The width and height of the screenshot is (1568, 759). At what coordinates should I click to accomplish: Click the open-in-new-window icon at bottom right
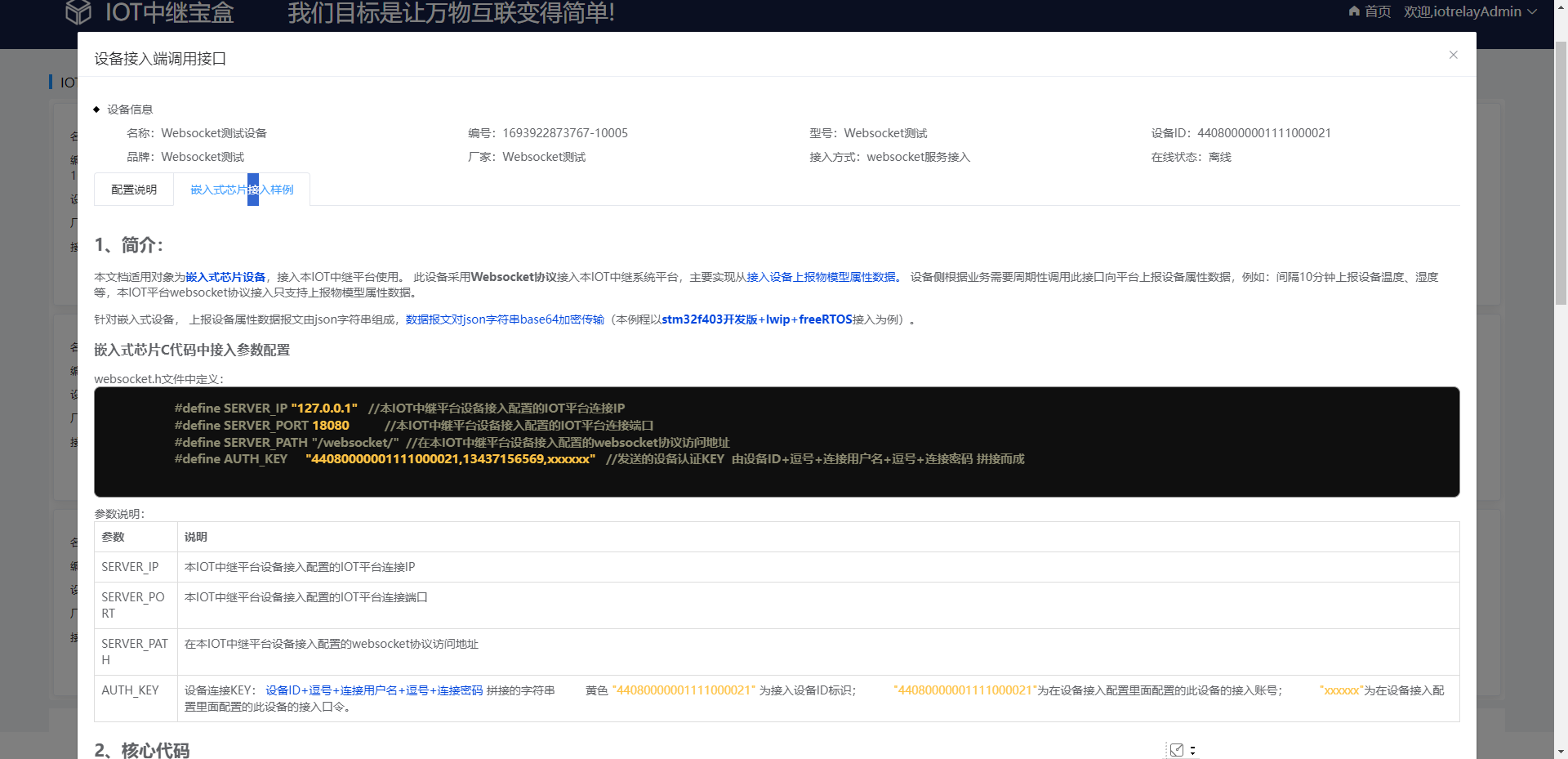point(1176,749)
